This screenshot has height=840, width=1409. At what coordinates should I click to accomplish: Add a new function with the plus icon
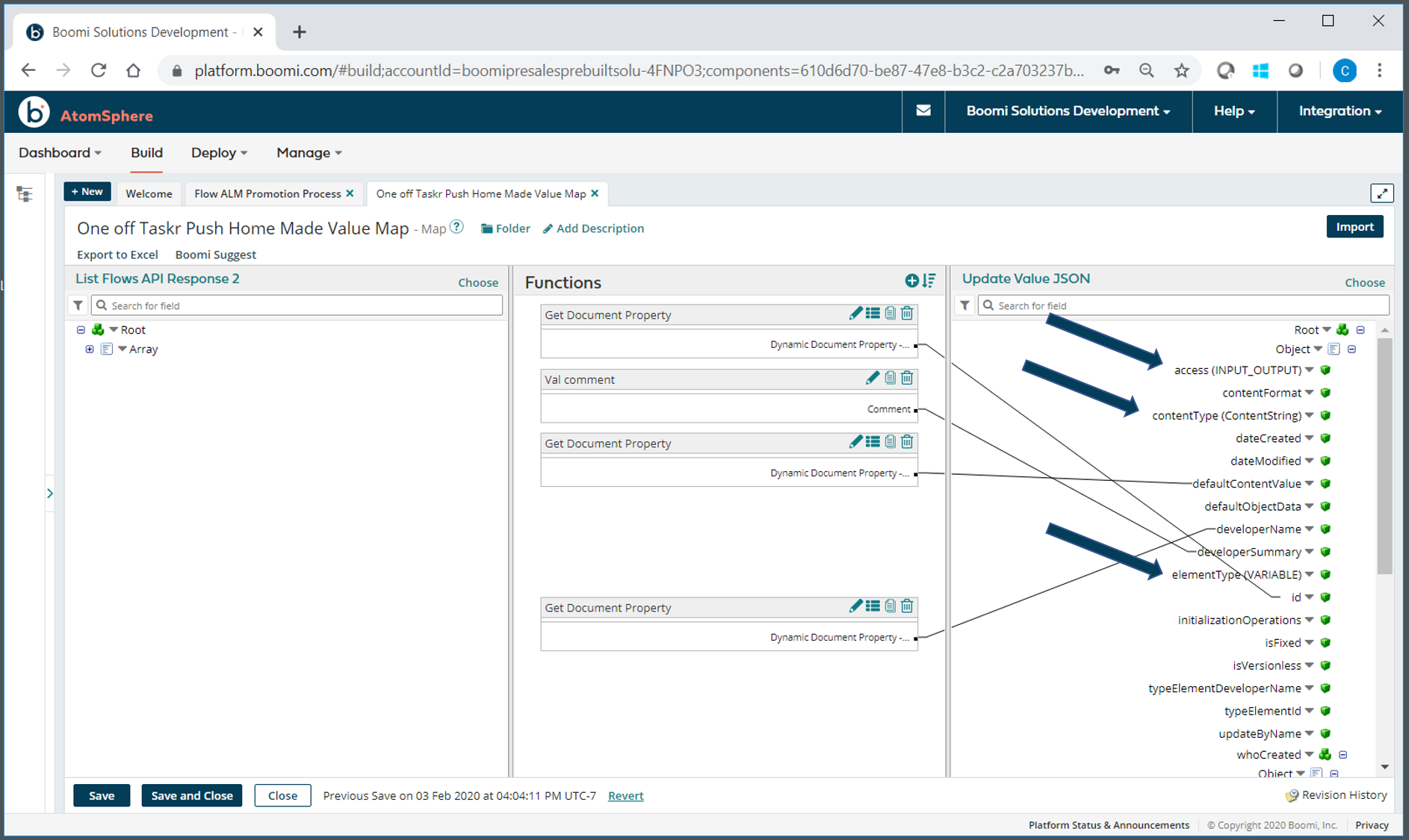tap(911, 281)
